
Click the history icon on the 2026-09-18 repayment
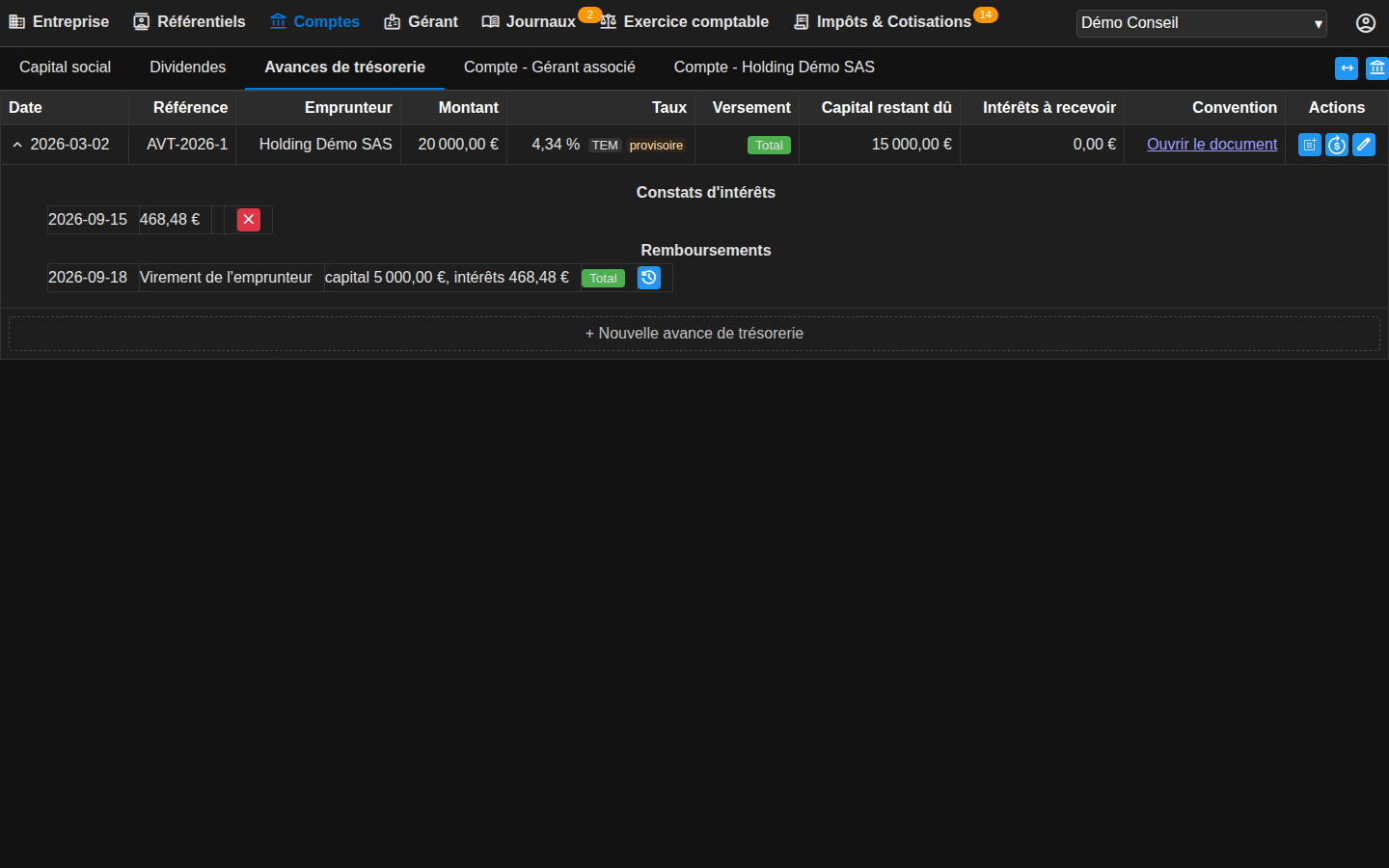coord(649,278)
